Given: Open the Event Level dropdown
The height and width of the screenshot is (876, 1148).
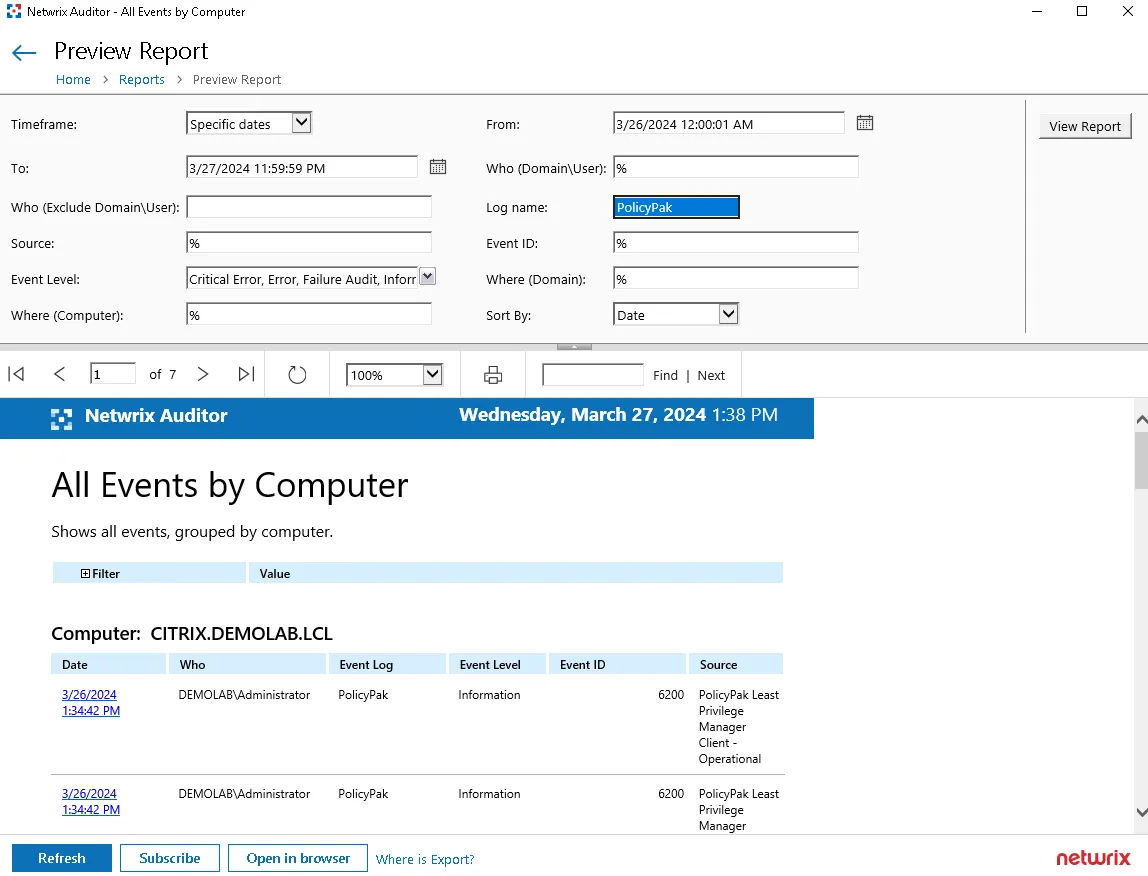Looking at the screenshot, I should pyautogui.click(x=427, y=278).
